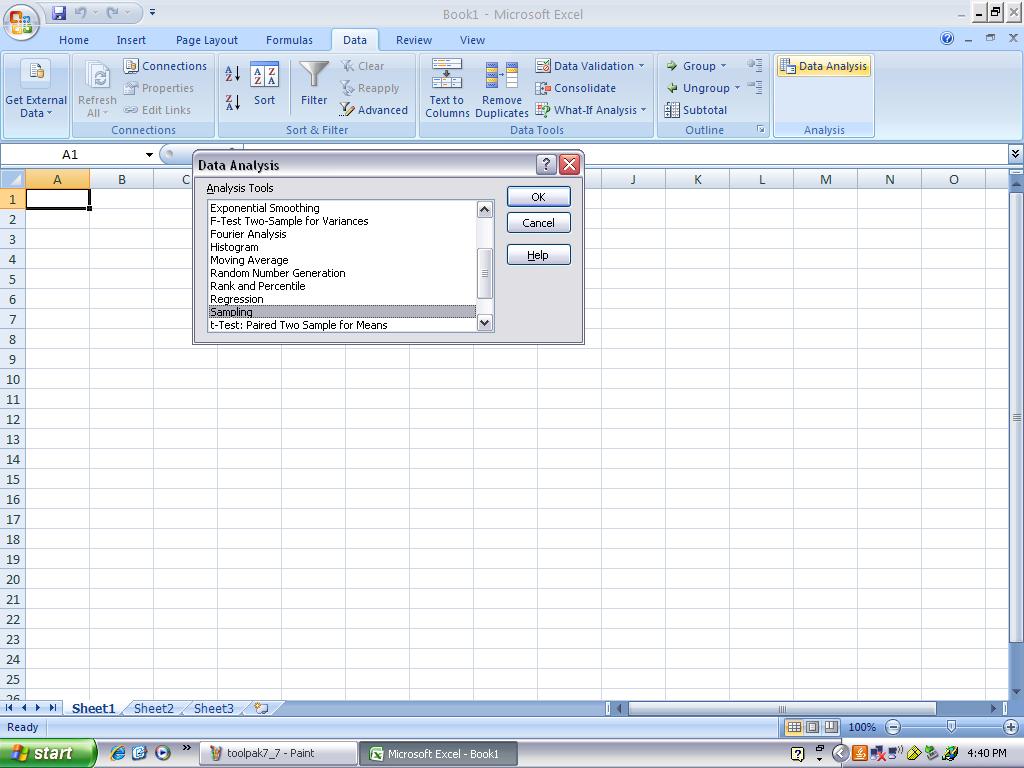
Task: Switch to the Sheet2 worksheet tab
Action: click(153, 708)
